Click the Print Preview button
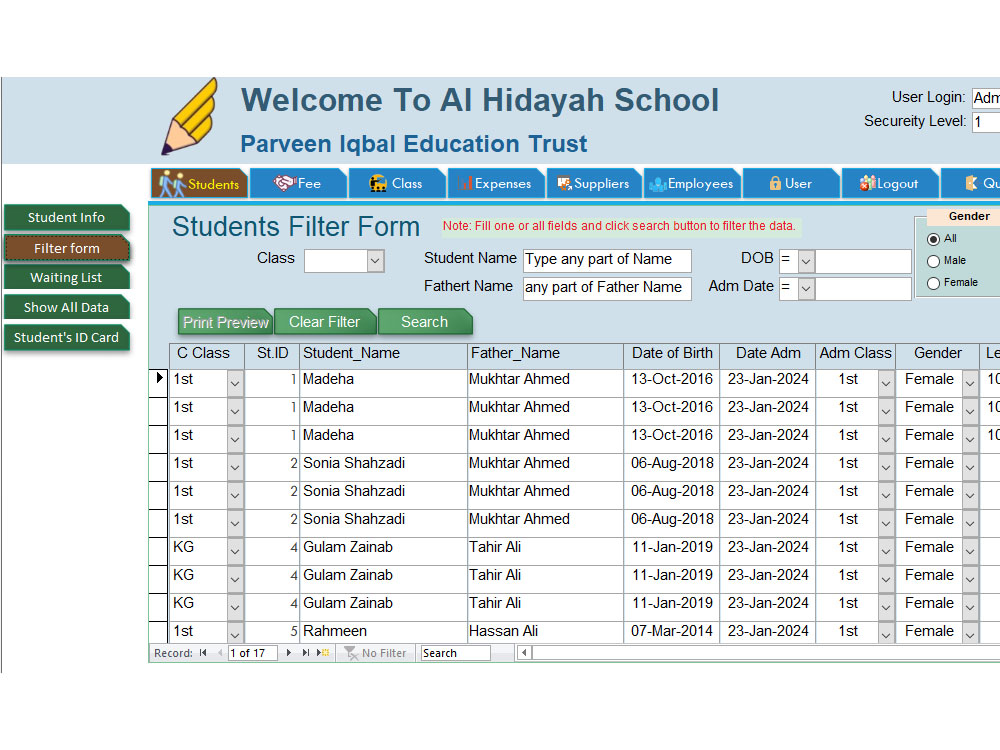 click(226, 322)
